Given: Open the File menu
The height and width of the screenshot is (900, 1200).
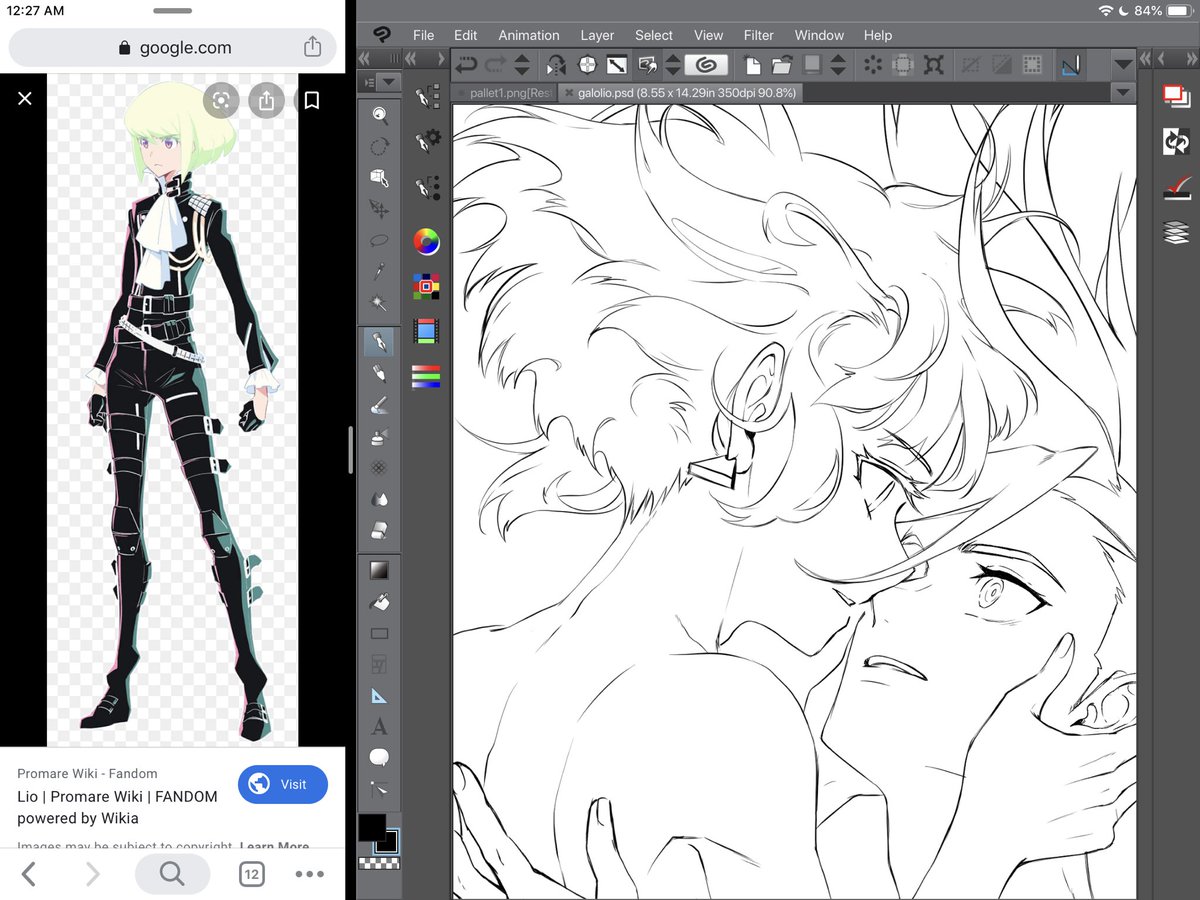Looking at the screenshot, I should tap(424, 35).
